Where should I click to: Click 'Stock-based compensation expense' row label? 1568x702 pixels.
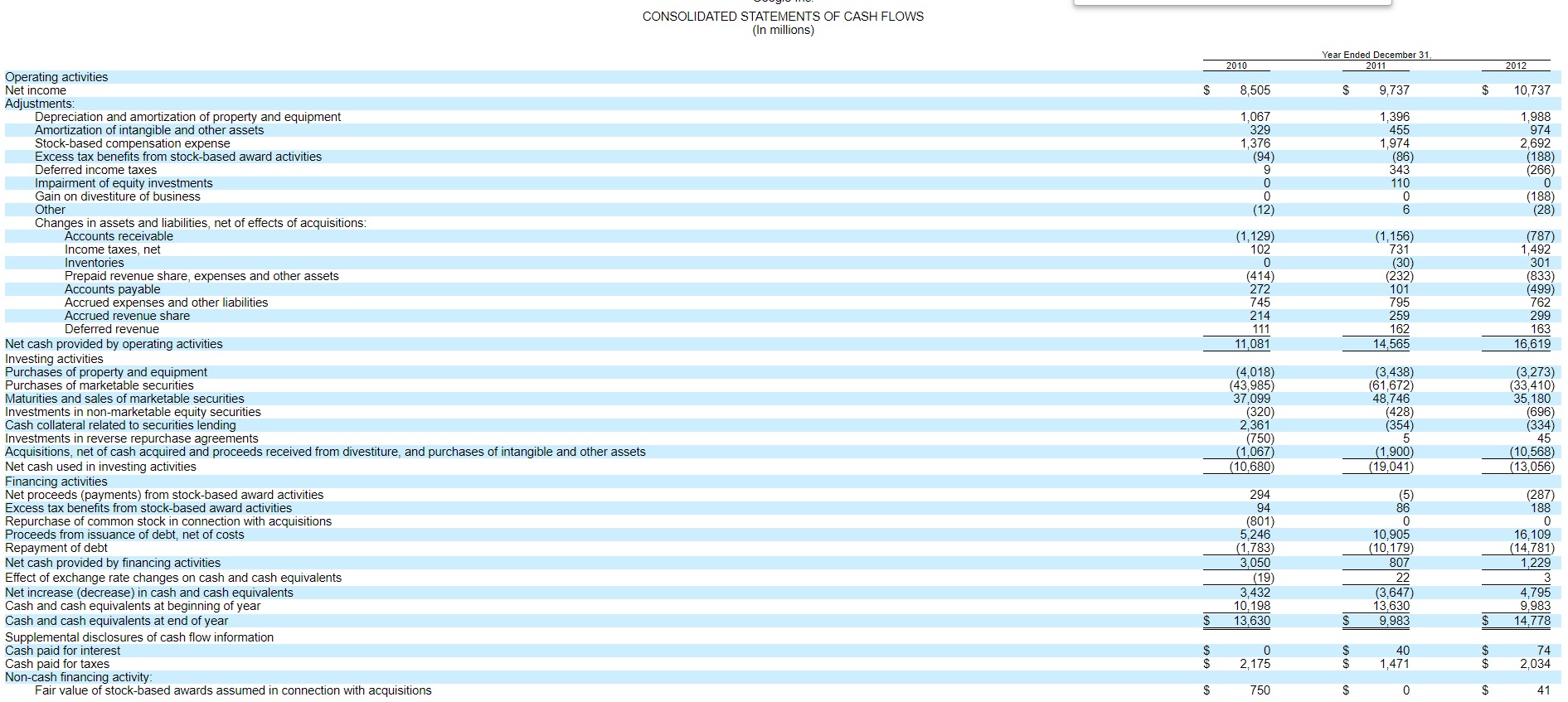133,143
